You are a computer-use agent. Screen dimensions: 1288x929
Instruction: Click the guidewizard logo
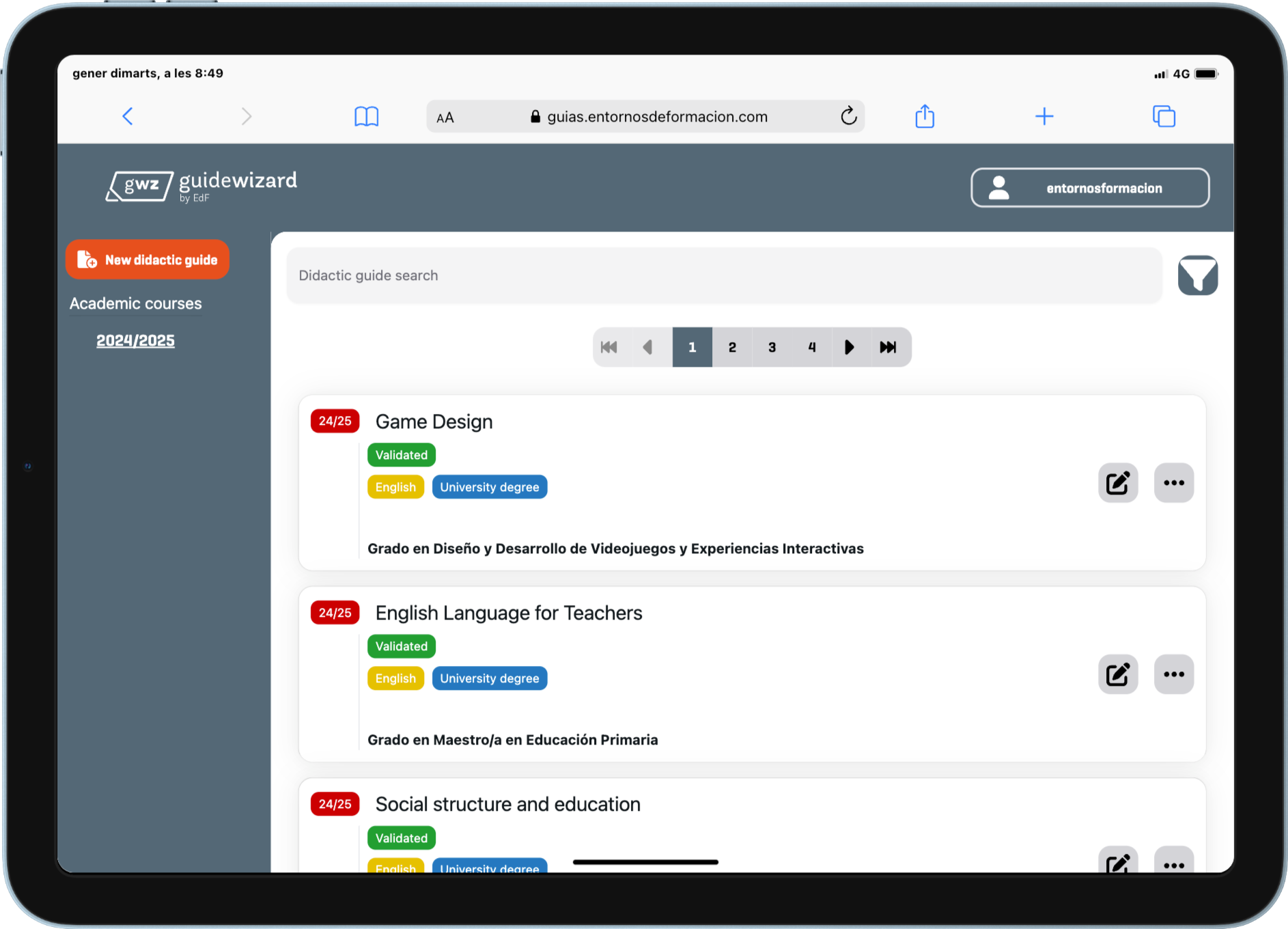click(x=201, y=185)
